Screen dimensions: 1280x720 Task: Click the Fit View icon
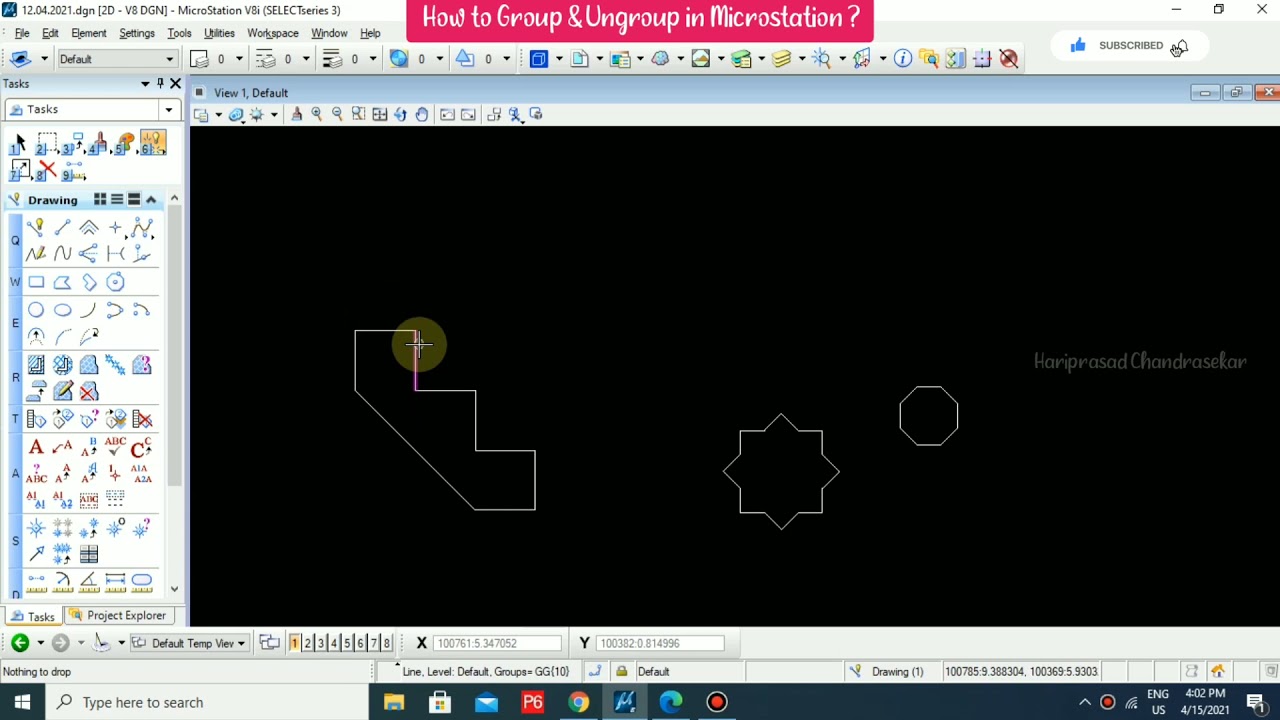pyautogui.click(x=379, y=114)
